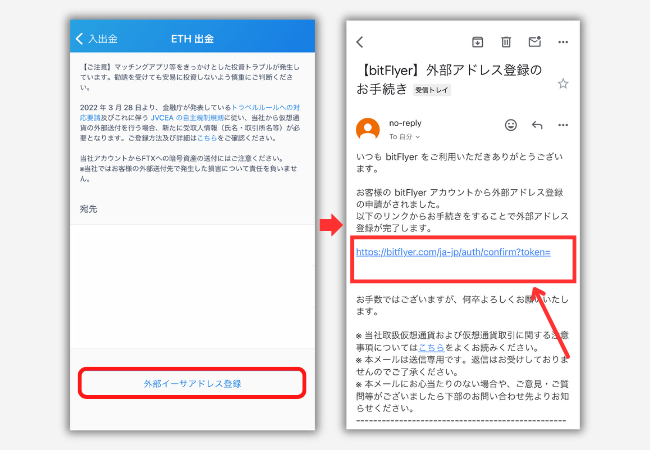Click the no-reply sender name
Image resolution: width=650 pixels, height=450 pixels.
click(x=405, y=123)
